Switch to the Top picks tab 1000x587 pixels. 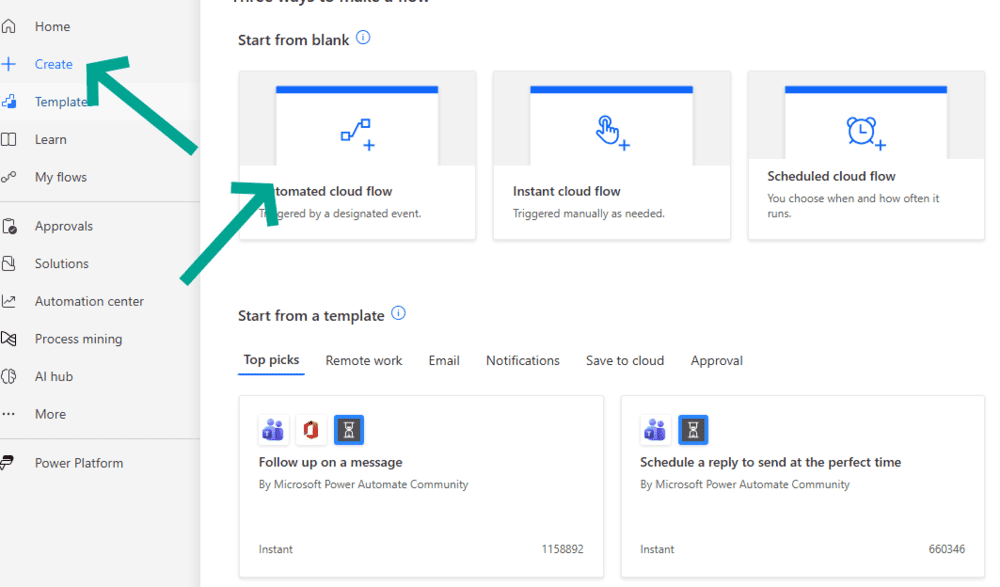click(x=271, y=360)
